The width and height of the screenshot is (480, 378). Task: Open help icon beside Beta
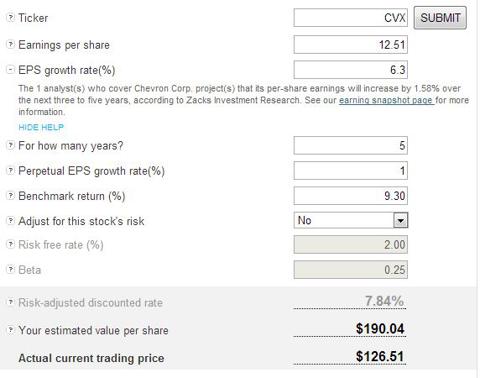tap(11, 269)
